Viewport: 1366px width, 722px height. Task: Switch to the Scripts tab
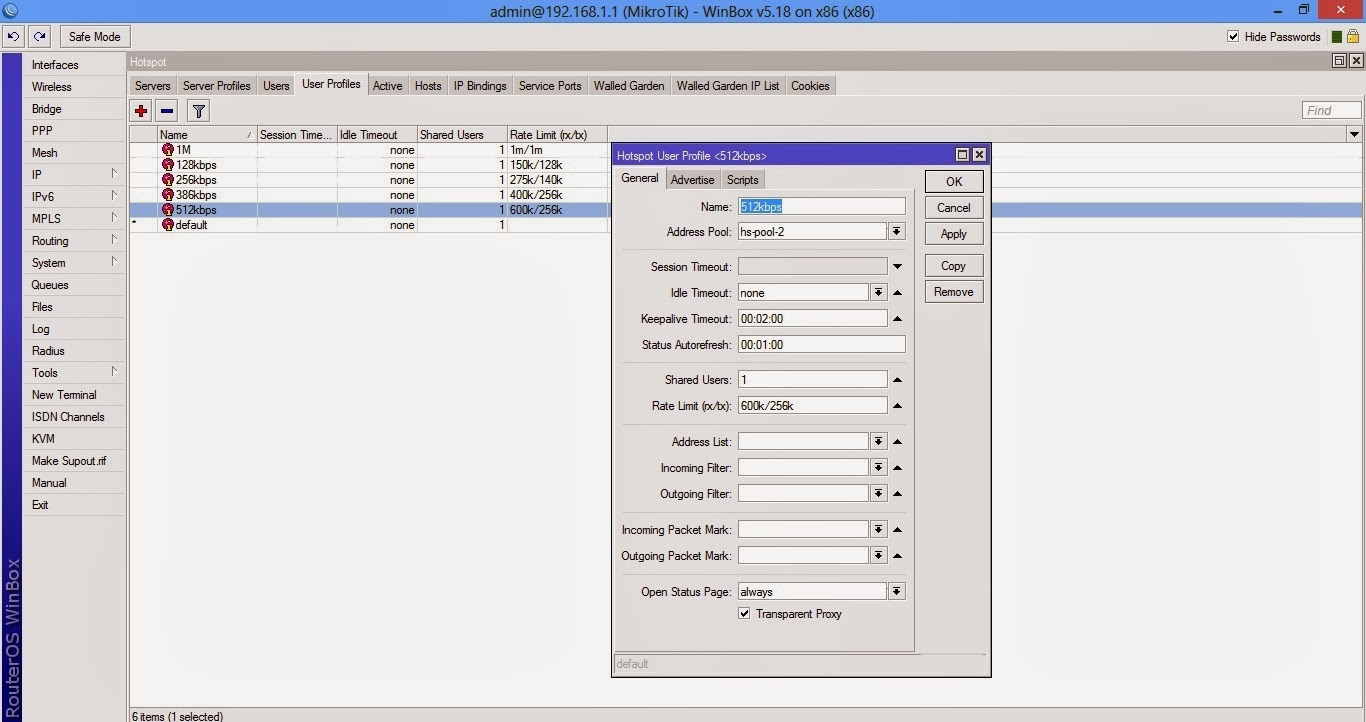point(742,180)
